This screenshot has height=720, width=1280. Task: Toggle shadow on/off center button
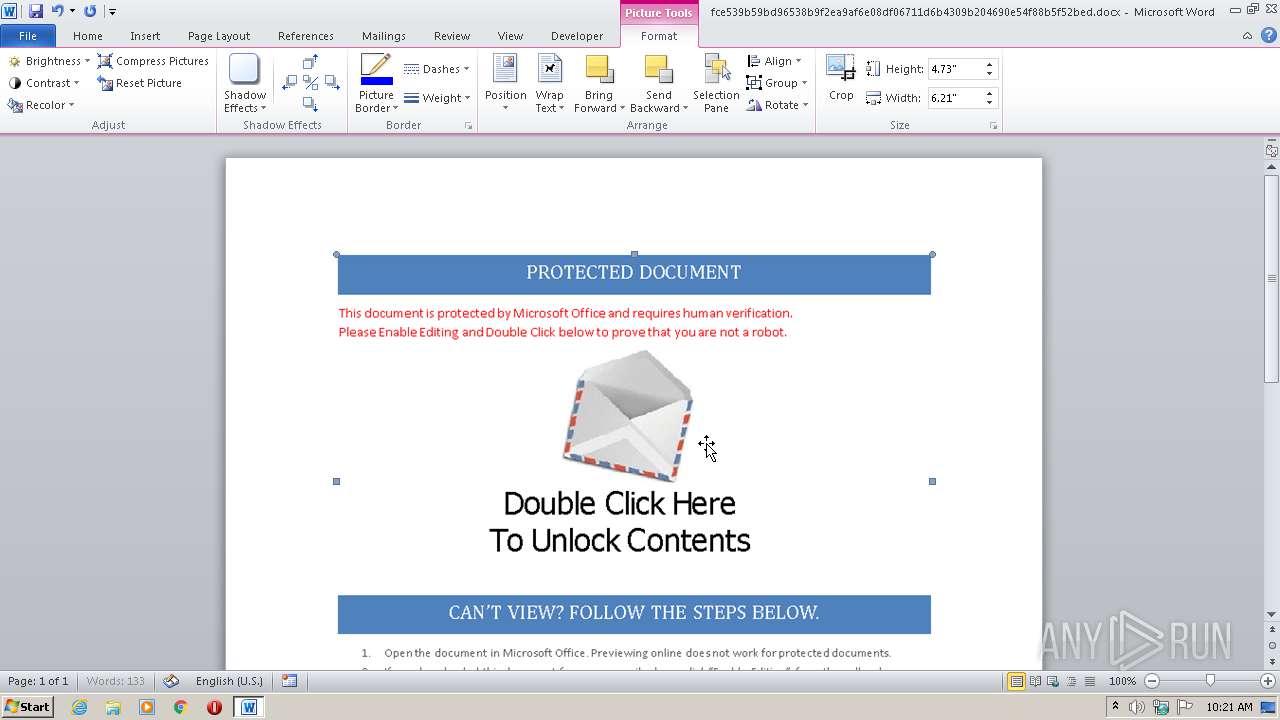click(310, 83)
